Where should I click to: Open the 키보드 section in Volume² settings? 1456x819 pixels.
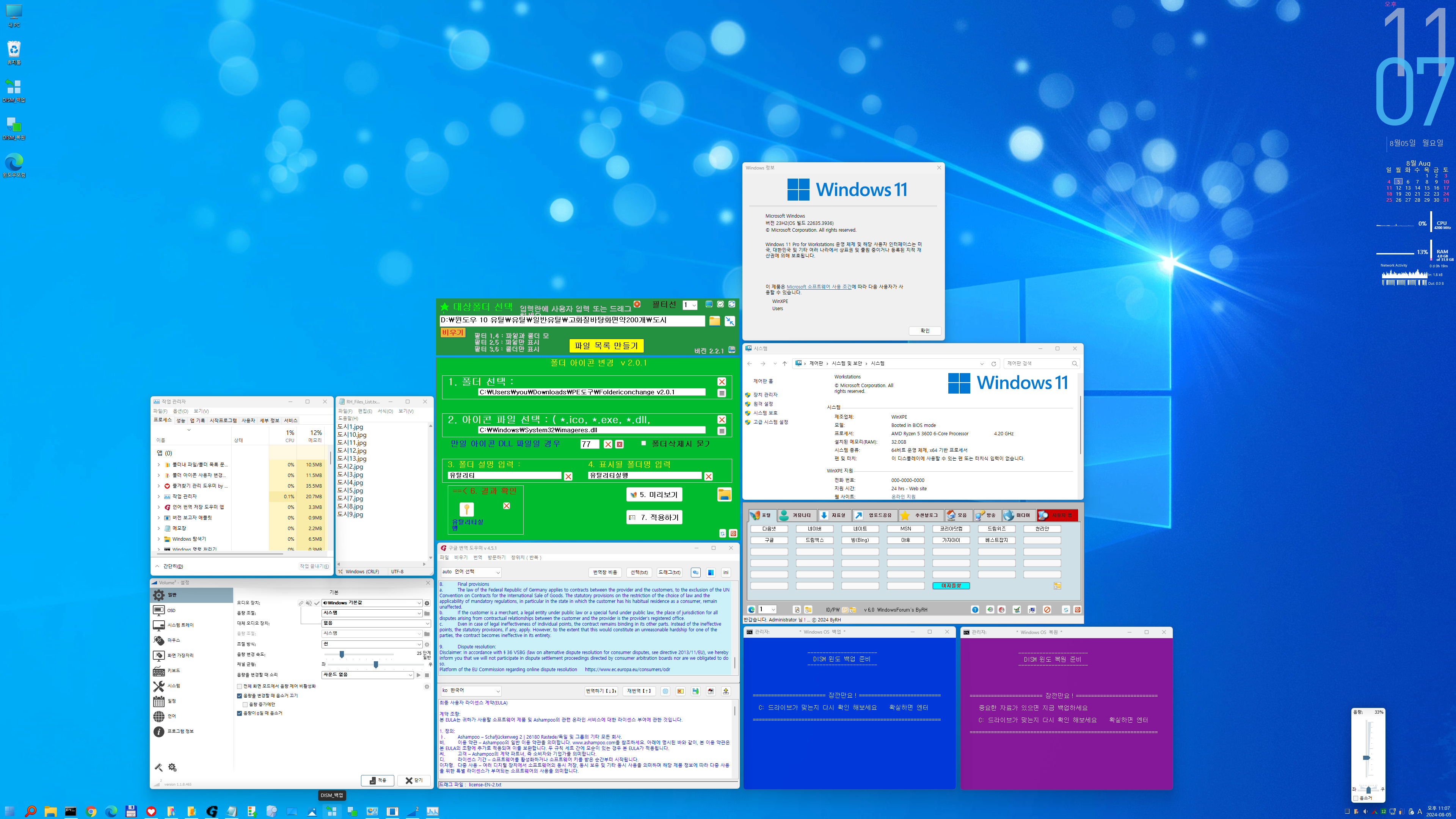[x=191, y=671]
